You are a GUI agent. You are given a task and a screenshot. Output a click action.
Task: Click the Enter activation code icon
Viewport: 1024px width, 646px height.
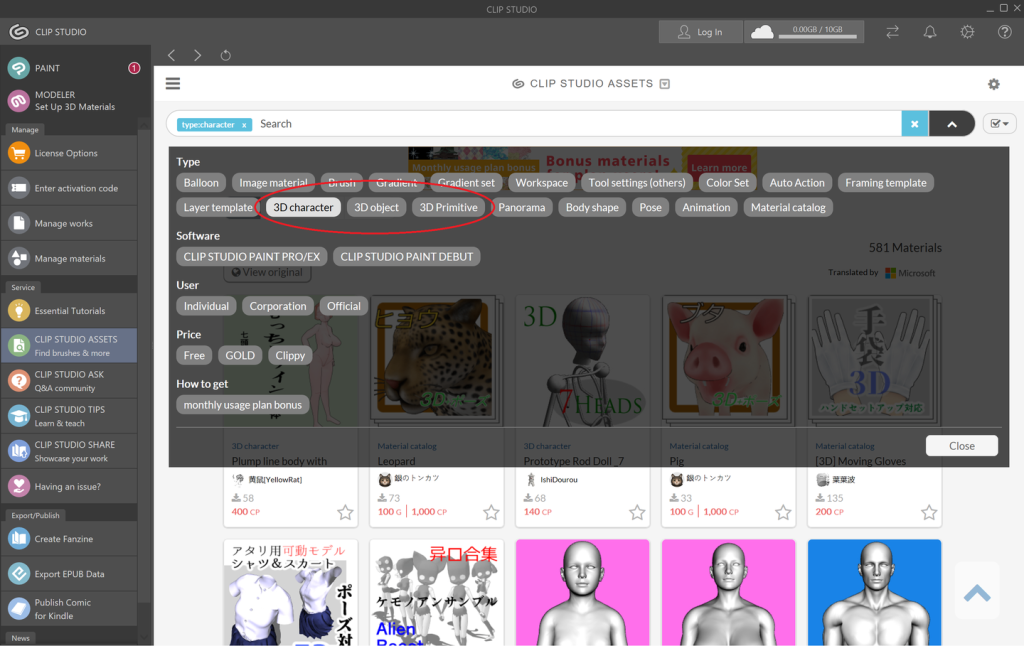pyautogui.click(x=19, y=188)
